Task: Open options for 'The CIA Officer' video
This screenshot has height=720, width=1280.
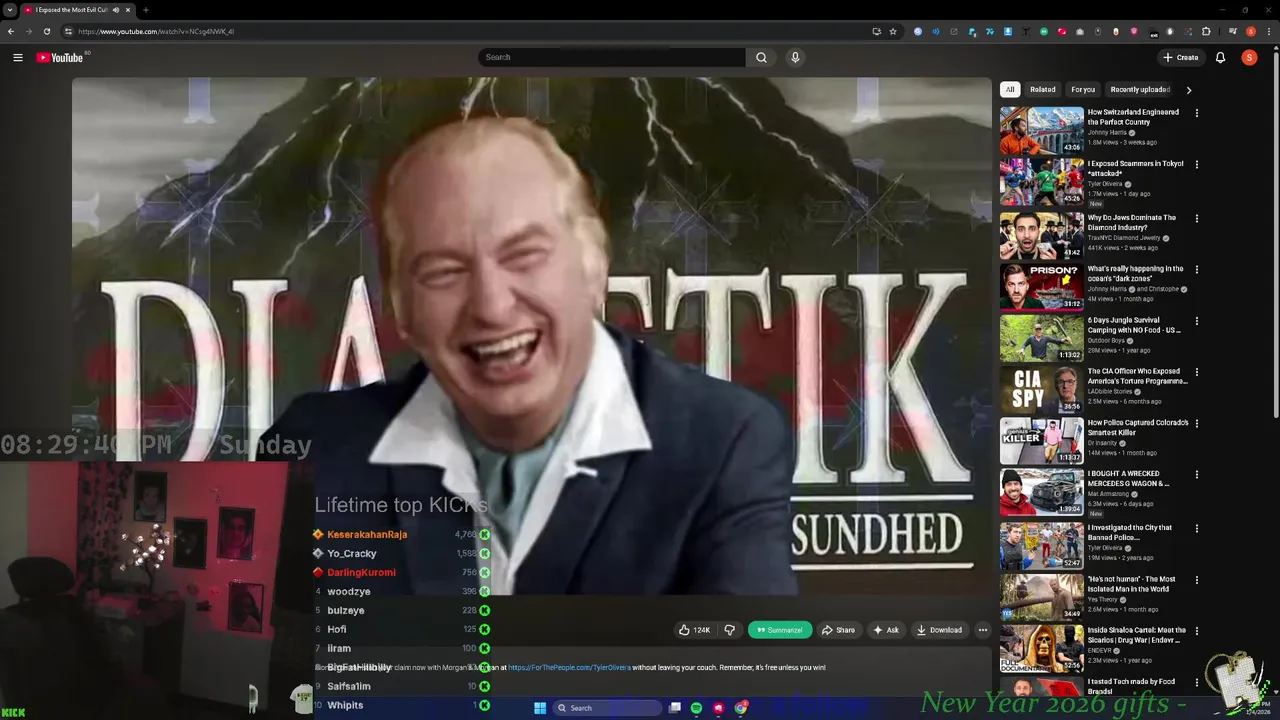Action: tap(1196, 372)
